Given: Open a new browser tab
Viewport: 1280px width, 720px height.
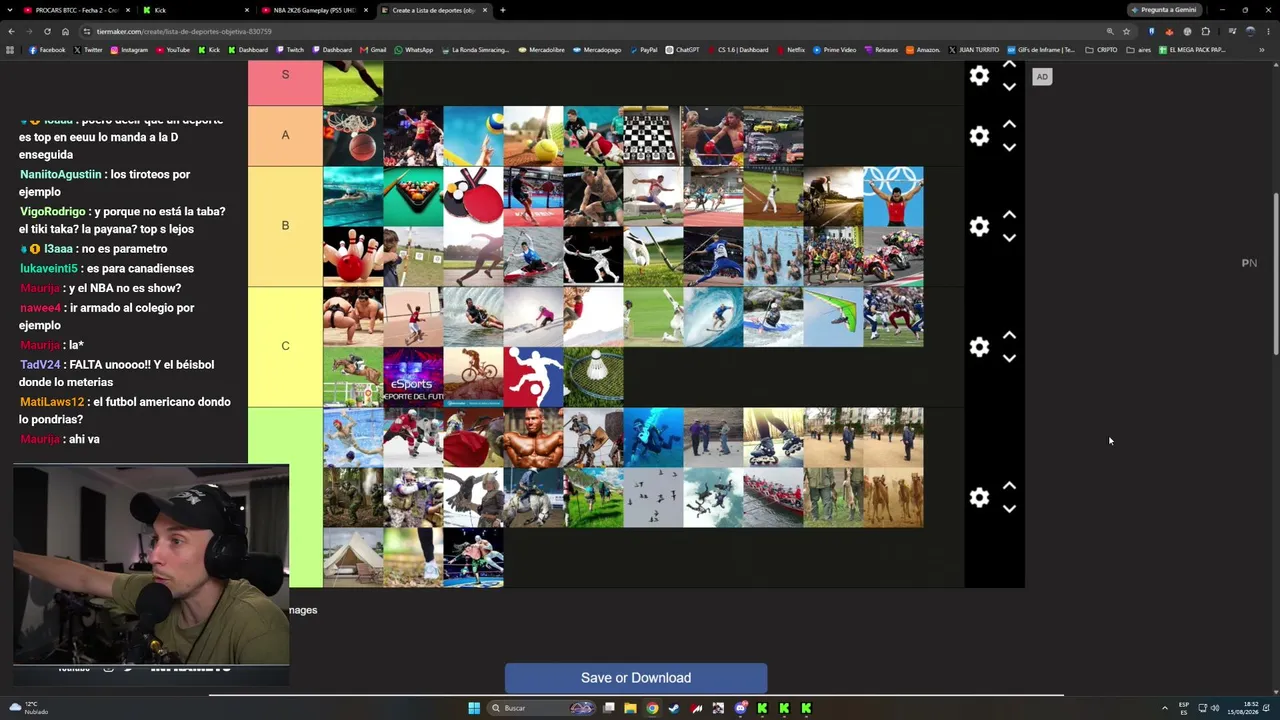Looking at the screenshot, I should [x=503, y=10].
